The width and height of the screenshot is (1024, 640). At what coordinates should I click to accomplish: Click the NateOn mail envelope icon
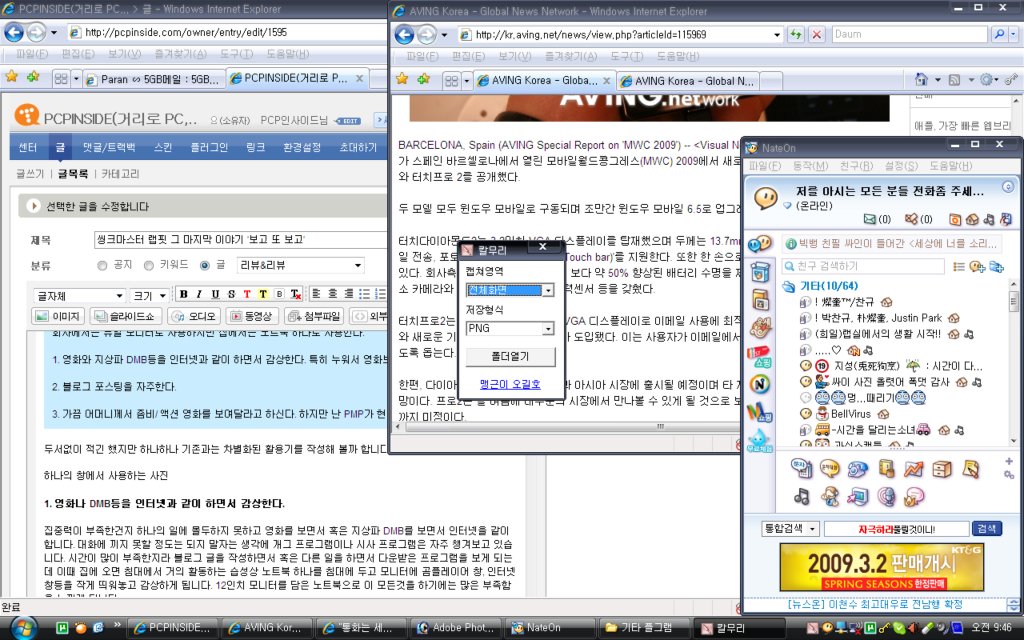coord(870,219)
